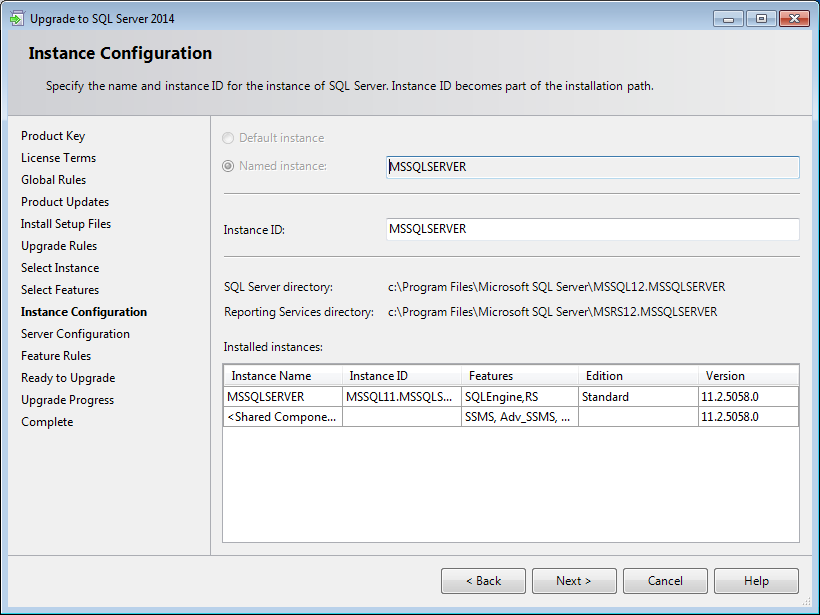Open the Select Features step
This screenshot has height=615, width=820.
[60, 290]
